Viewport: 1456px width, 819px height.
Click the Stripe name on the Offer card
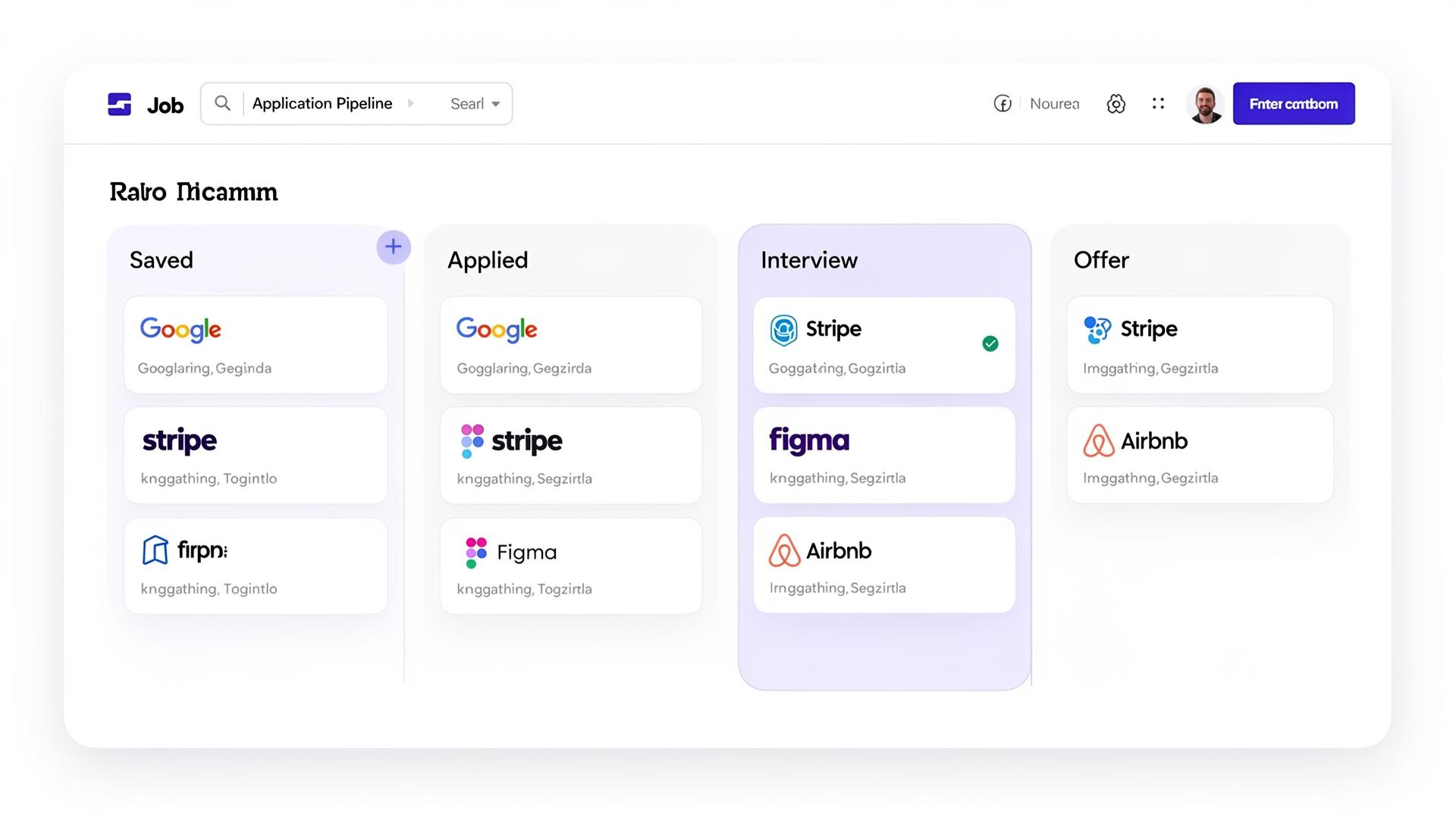[1149, 329]
